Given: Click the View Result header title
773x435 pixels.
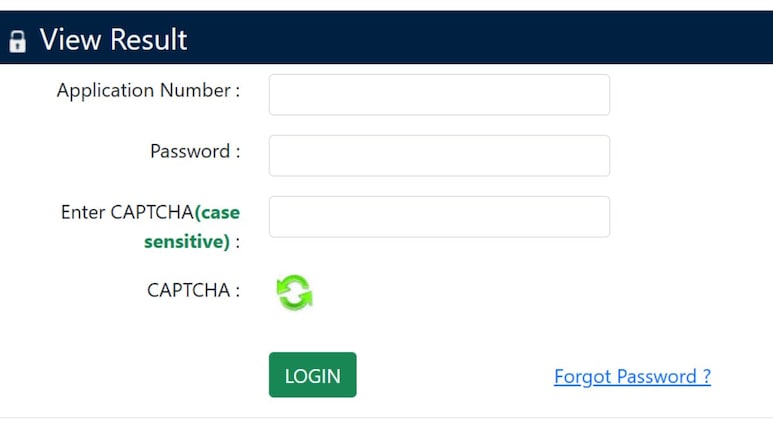Looking at the screenshot, I should (x=113, y=40).
